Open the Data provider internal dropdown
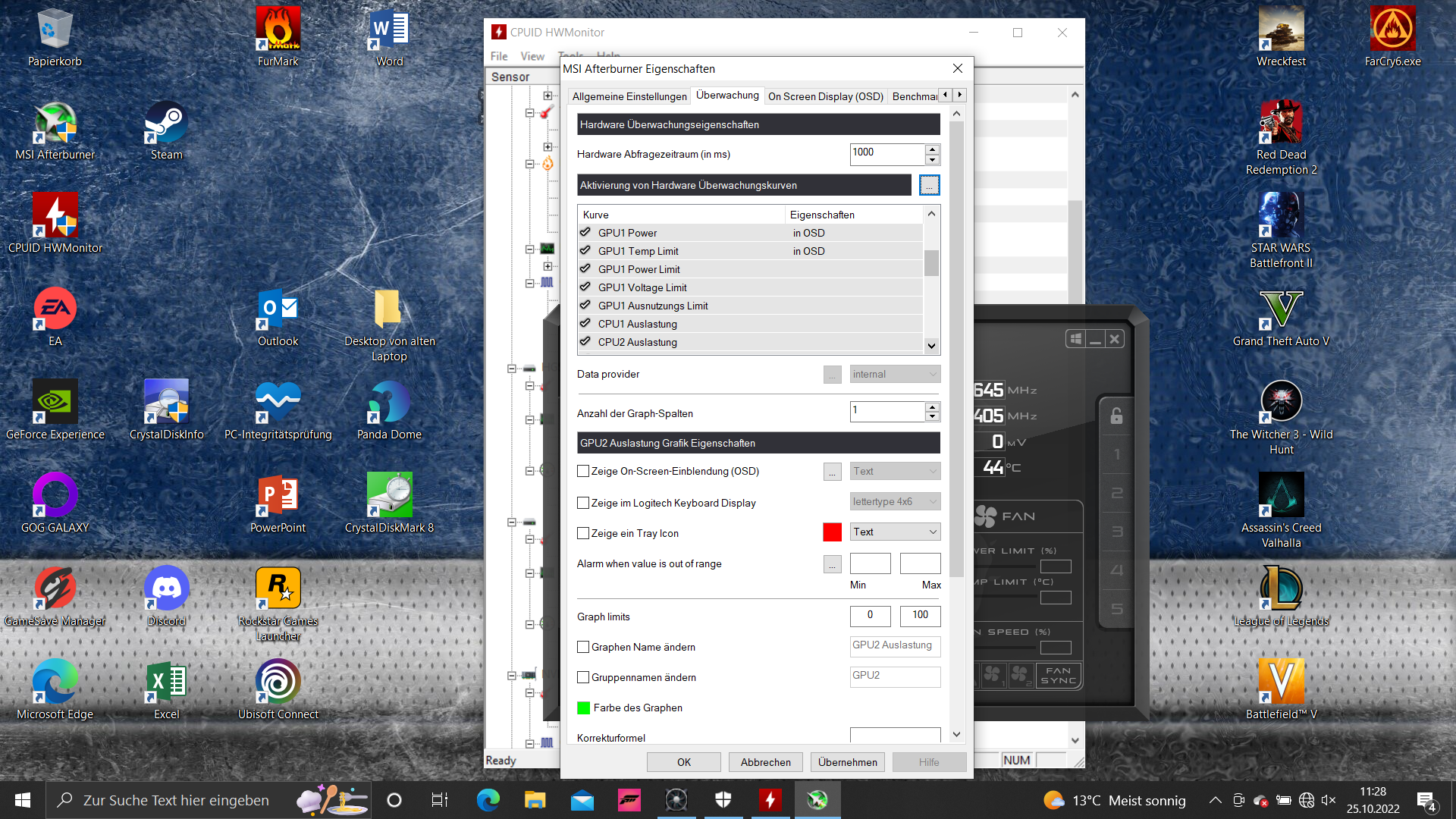Screen dimensions: 1456x819 (x=895, y=375)
